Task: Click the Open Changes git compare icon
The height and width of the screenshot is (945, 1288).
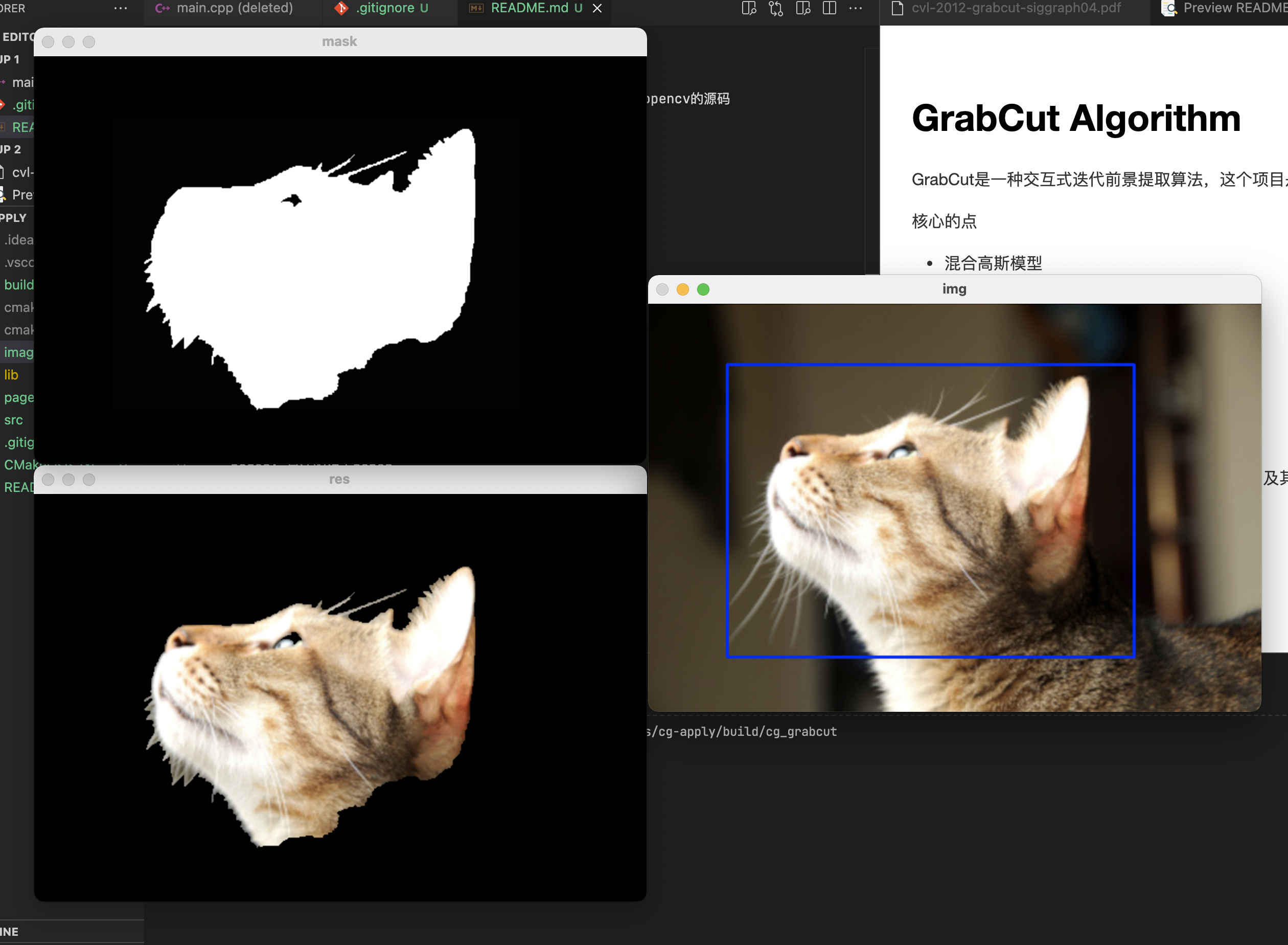Action: [x=776, y=9]
